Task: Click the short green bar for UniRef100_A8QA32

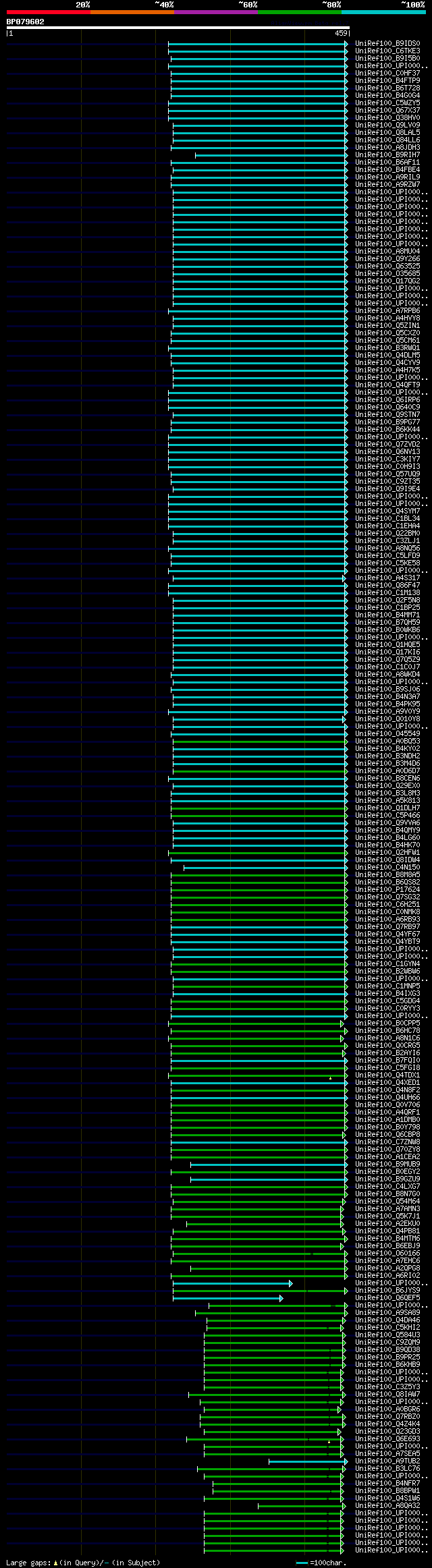Action: 301,1506
